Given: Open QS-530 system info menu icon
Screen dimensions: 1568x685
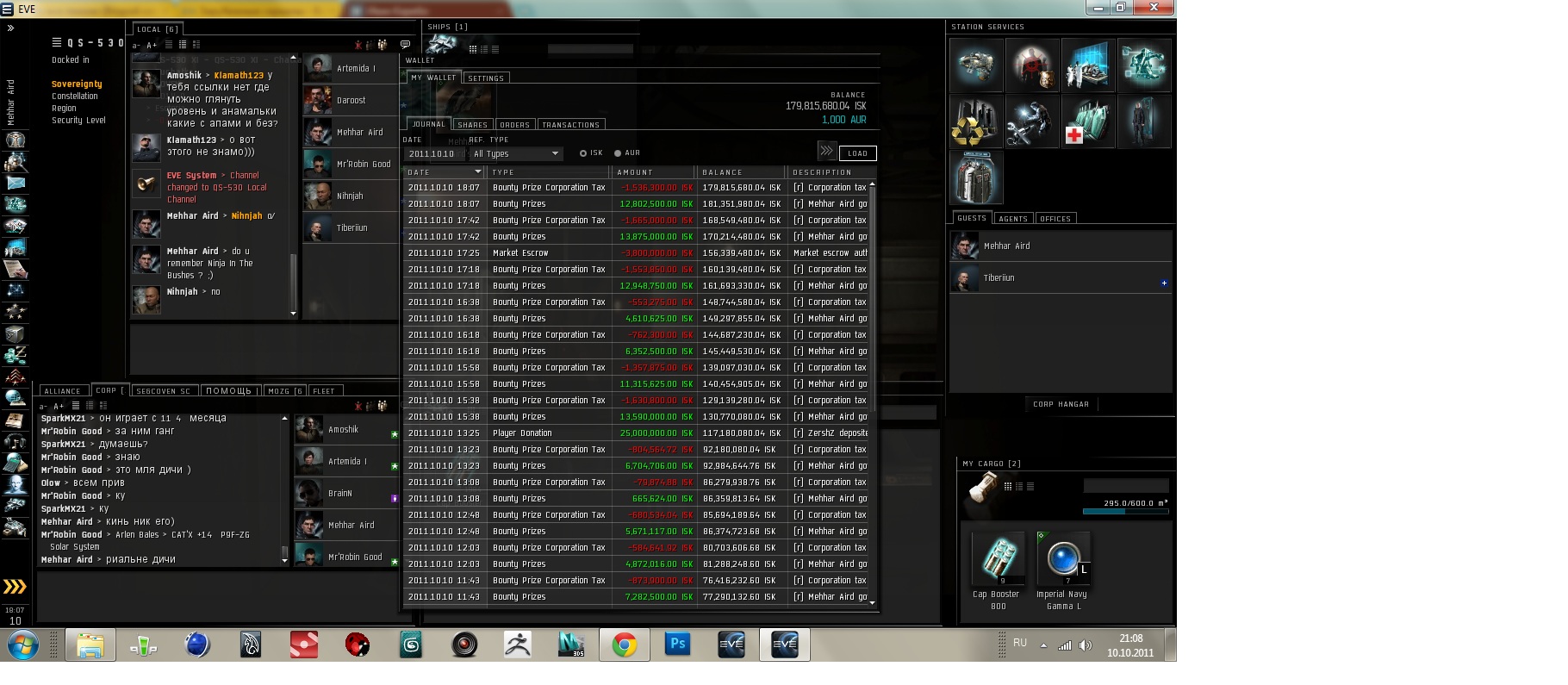Looking at the screenshot, I should pos(57,42).
